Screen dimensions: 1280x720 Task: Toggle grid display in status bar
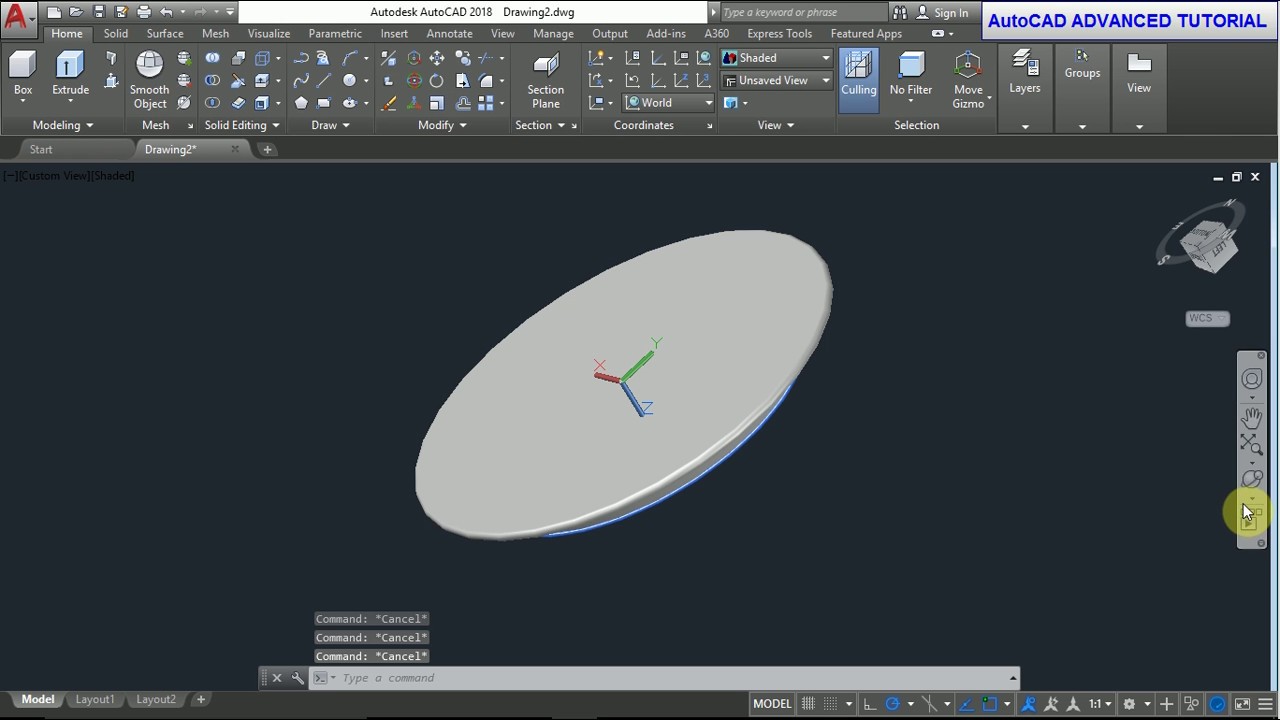pos(808,704)
